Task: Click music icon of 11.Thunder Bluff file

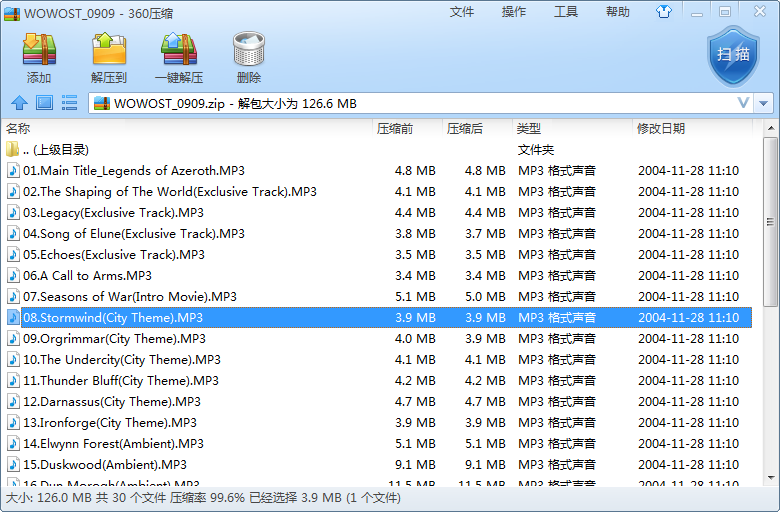Action: [13, 381]
